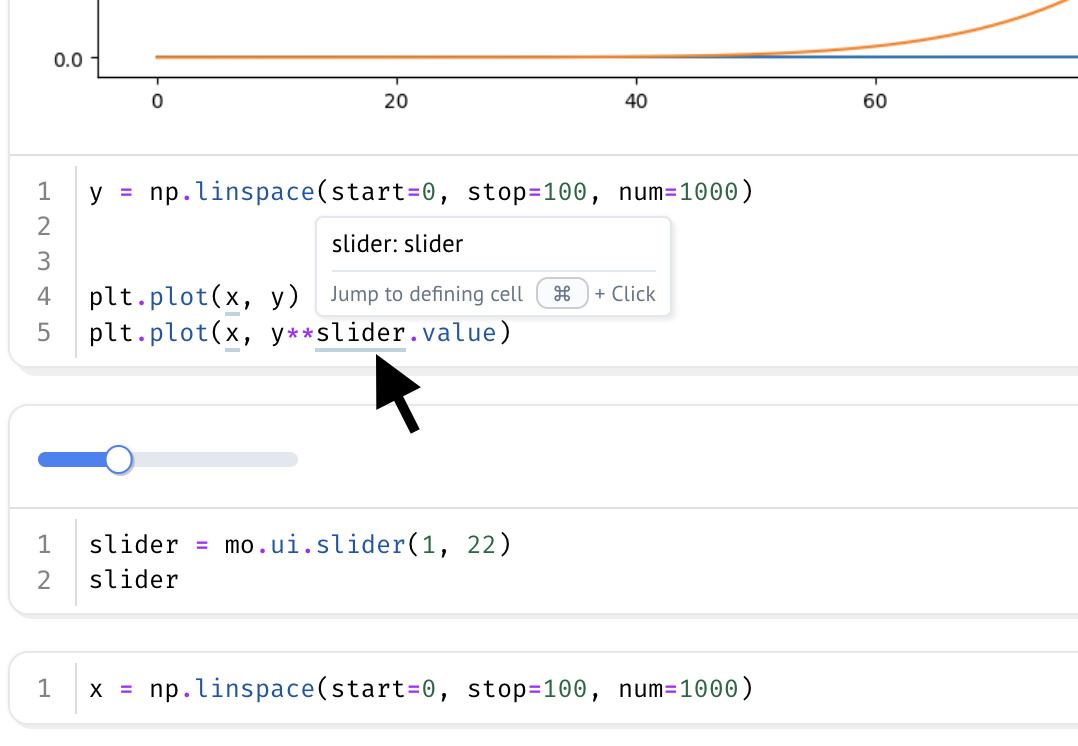Click the value attribute after slider on line 5
This screenshot has height=746, width=1078.
(x=458, y=332)
